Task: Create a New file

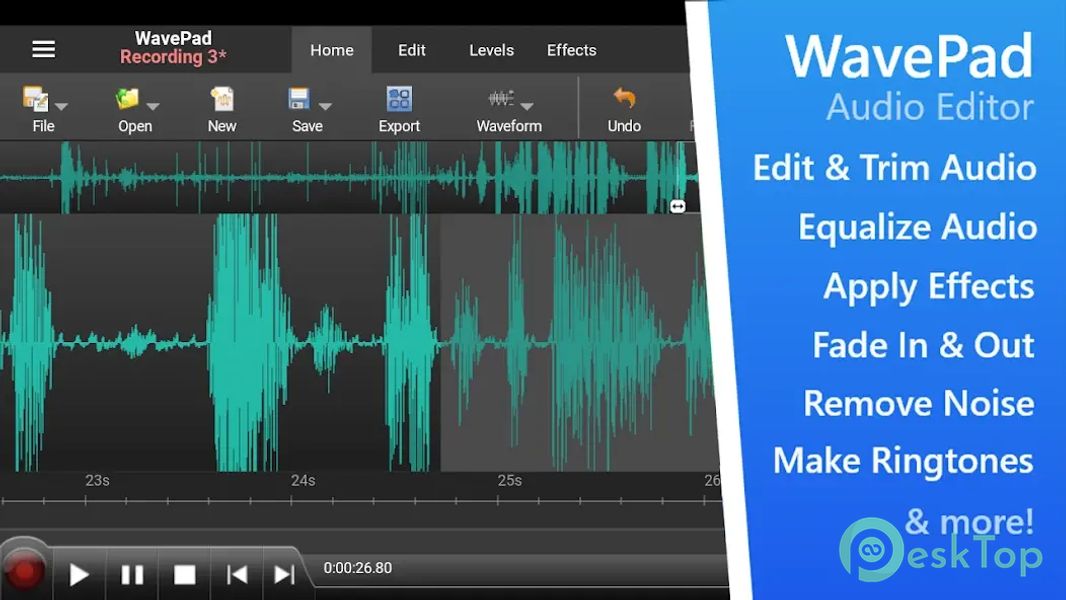Action: pyautogui.click(x=222, y=107)
